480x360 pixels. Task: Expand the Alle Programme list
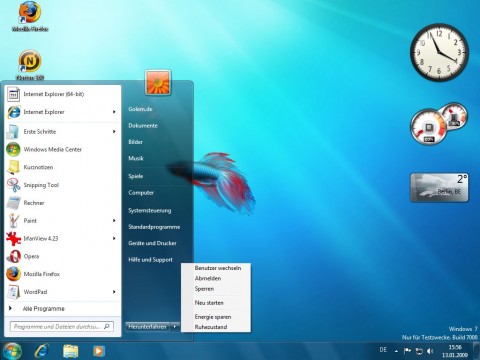[x=43, y=309]
